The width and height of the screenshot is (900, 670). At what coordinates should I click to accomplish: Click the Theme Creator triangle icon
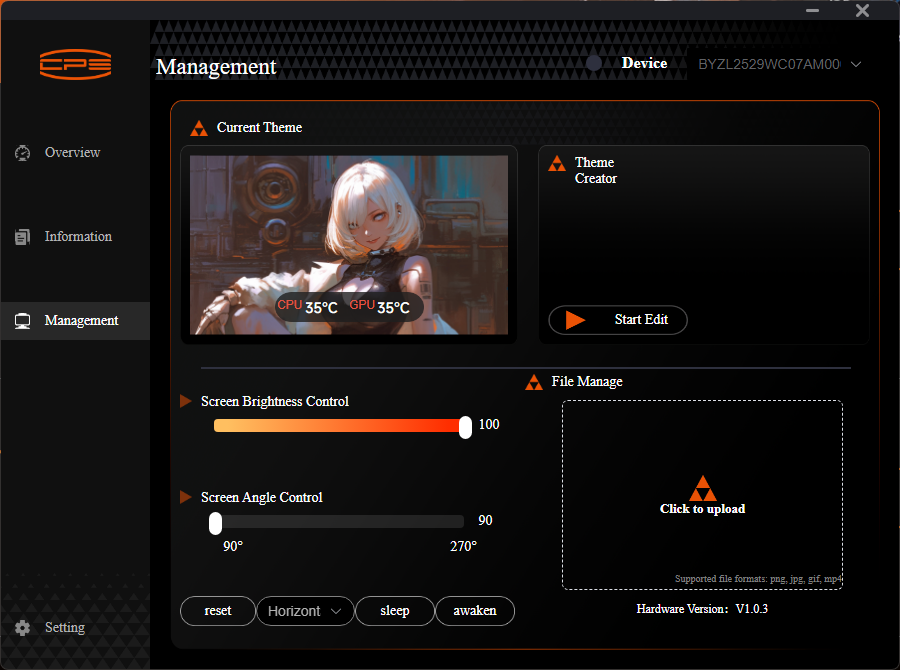557,164
